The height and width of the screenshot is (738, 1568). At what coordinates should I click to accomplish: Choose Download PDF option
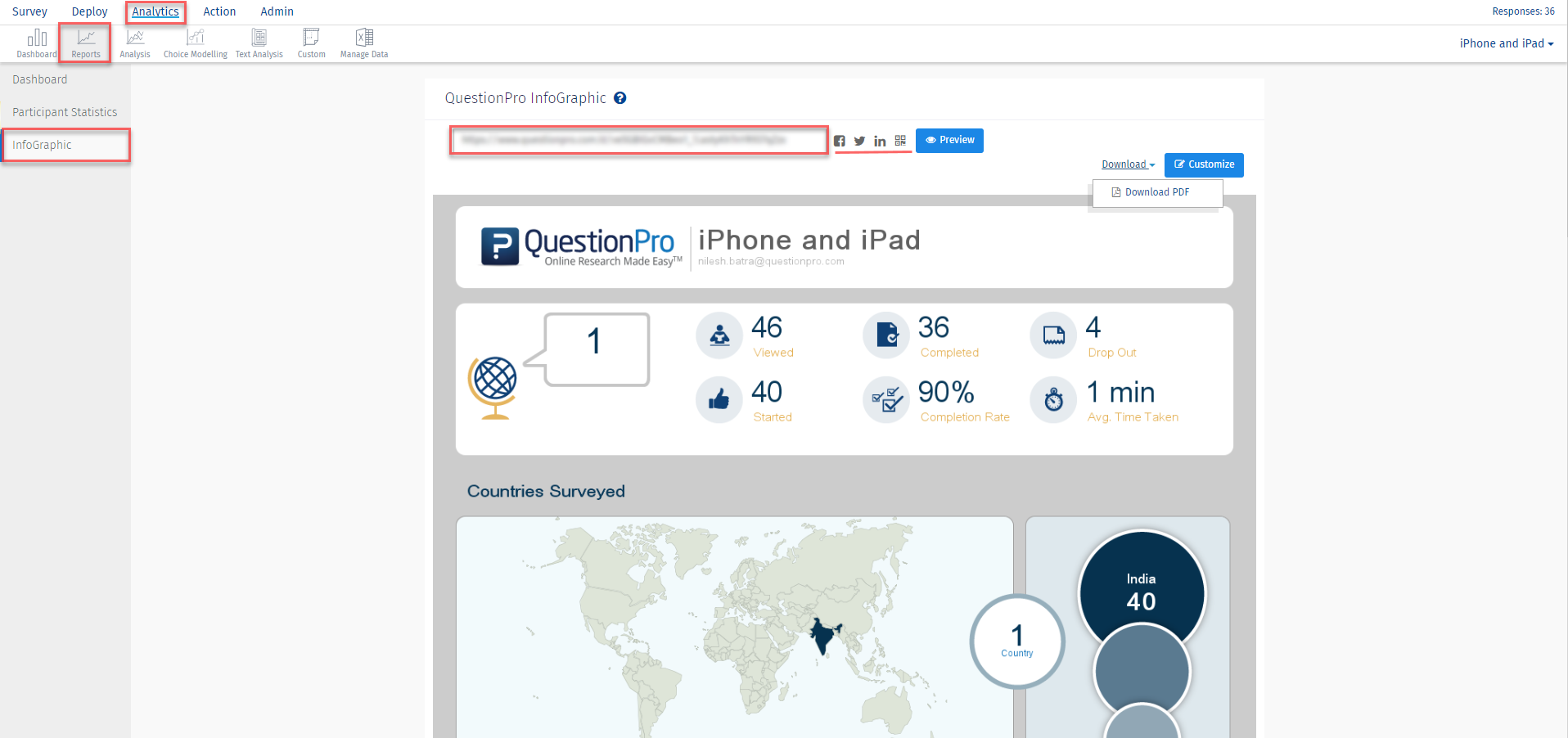pyautogui.click(x=1157, y=192)
